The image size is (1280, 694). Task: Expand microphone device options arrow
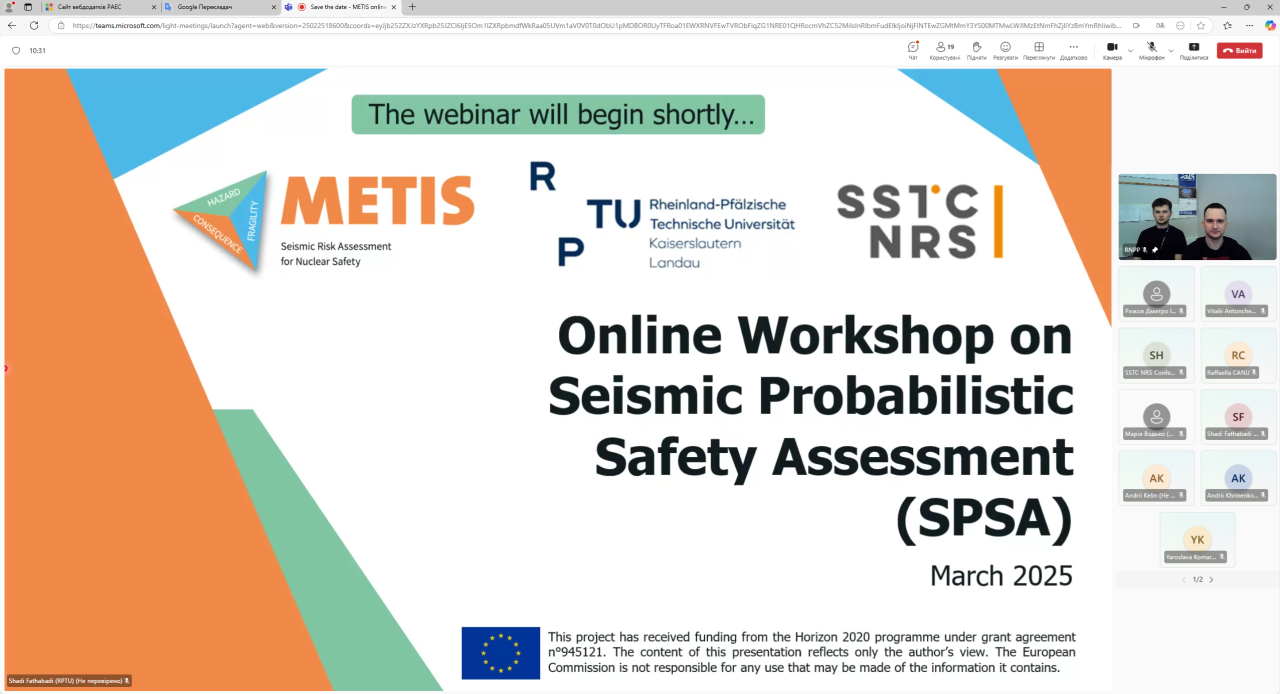(x=1171, y=50)
